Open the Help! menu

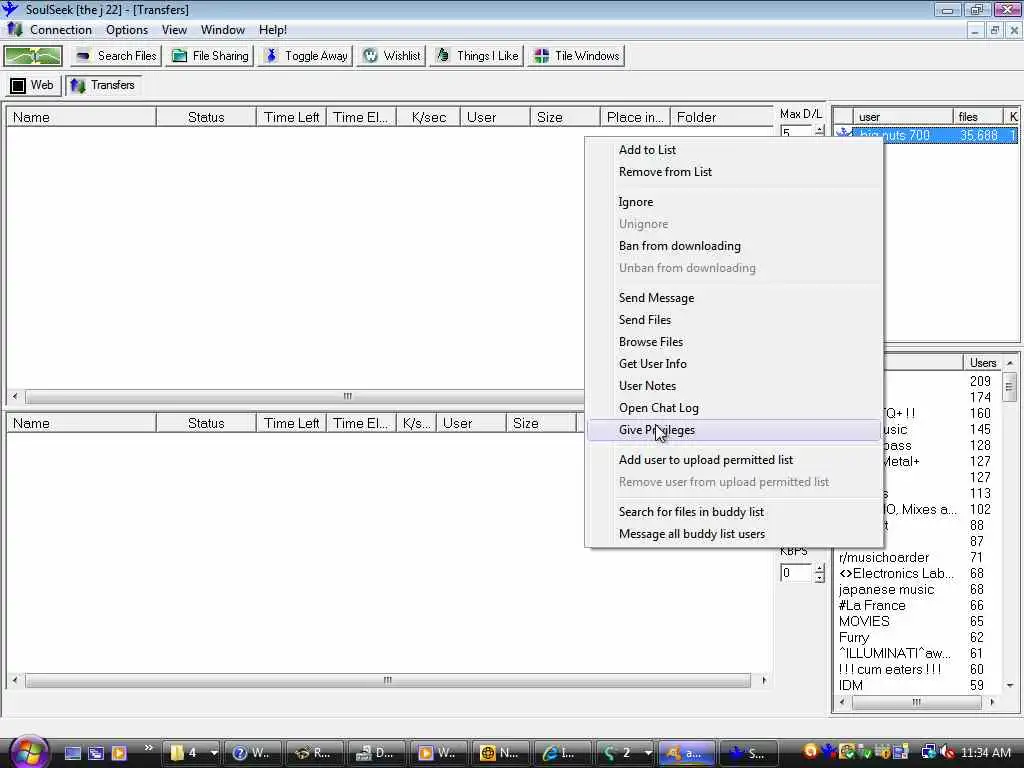point(272,30)
